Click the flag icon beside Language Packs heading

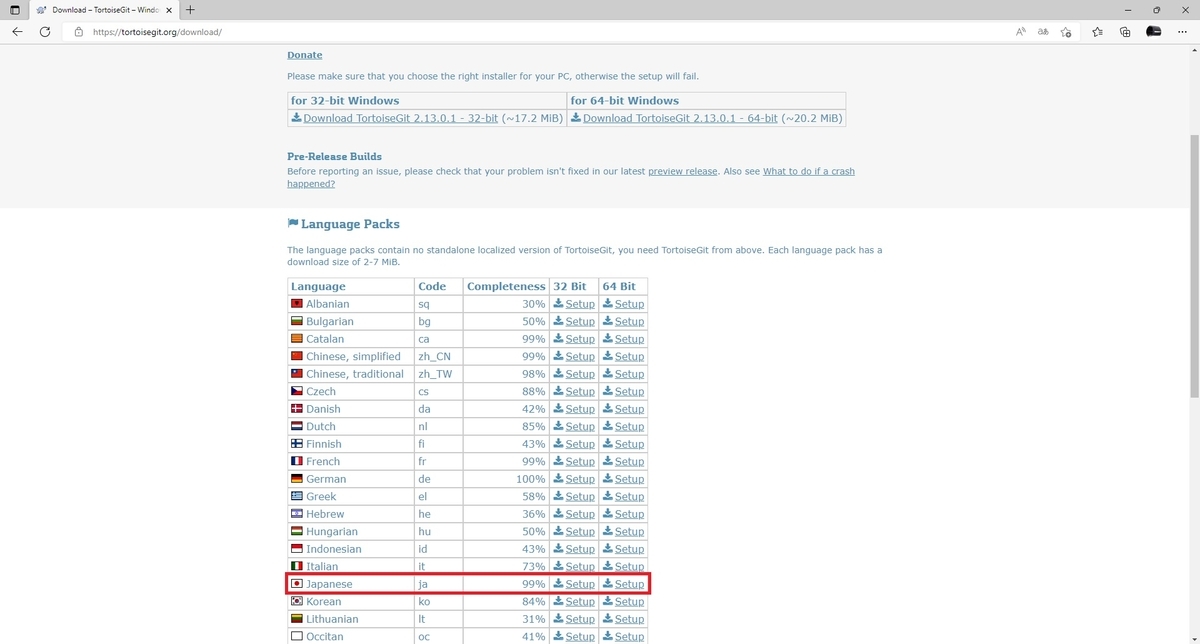click(292, 224)
